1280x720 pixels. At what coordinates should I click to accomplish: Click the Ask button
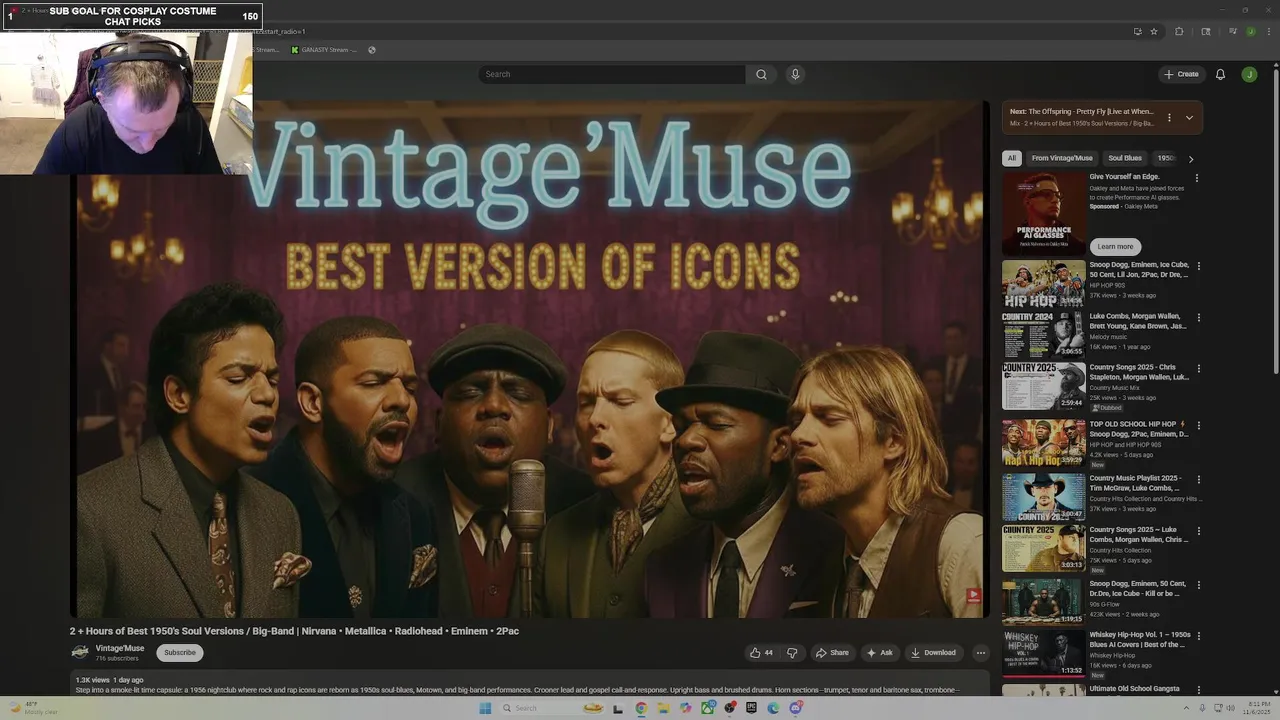[x=880, y=653]
